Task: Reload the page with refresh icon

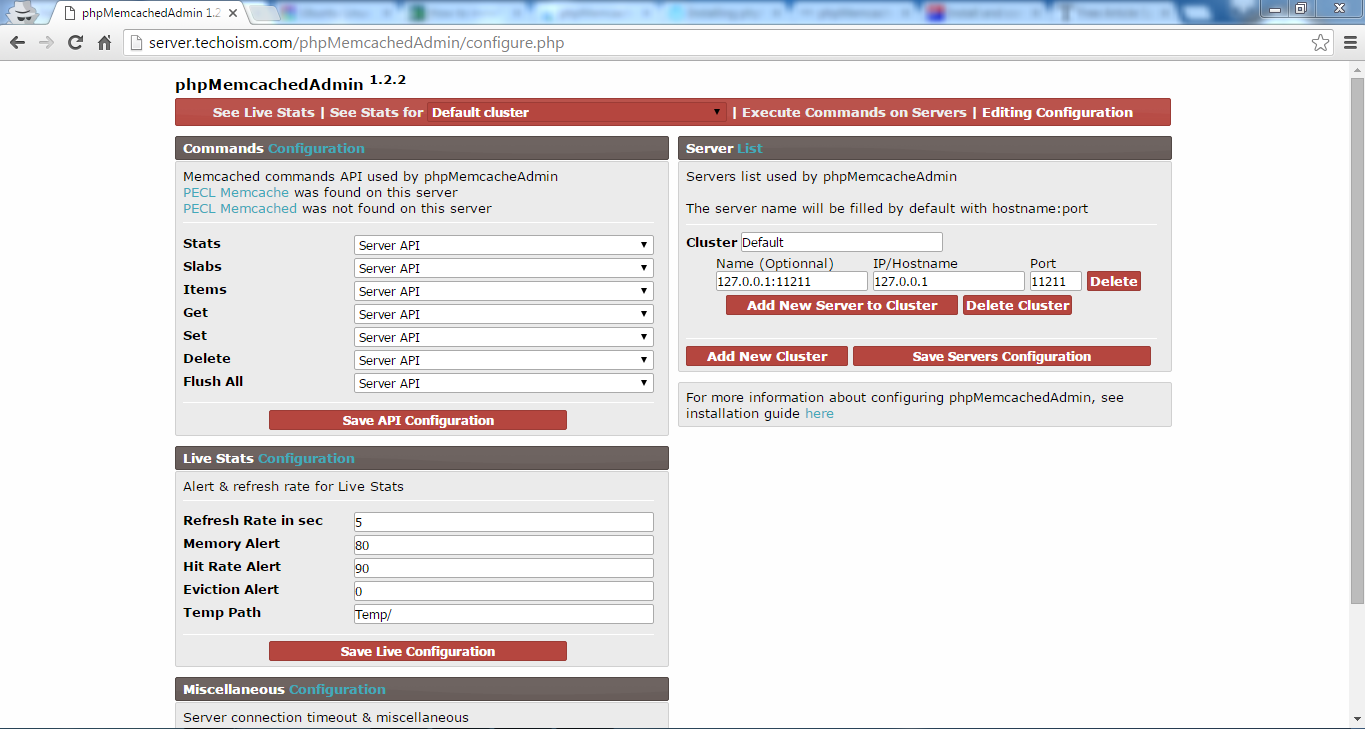Action: [75, 43]
